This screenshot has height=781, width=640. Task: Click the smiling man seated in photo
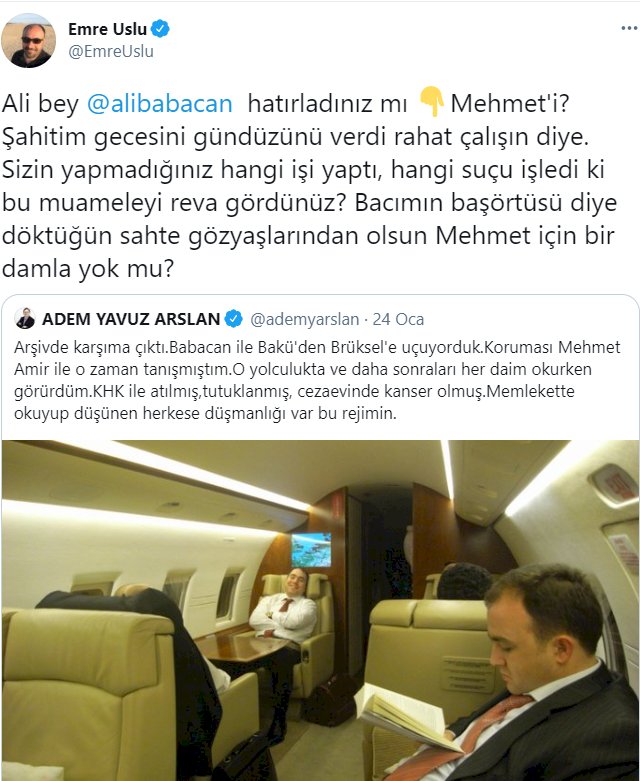(284, 613)
